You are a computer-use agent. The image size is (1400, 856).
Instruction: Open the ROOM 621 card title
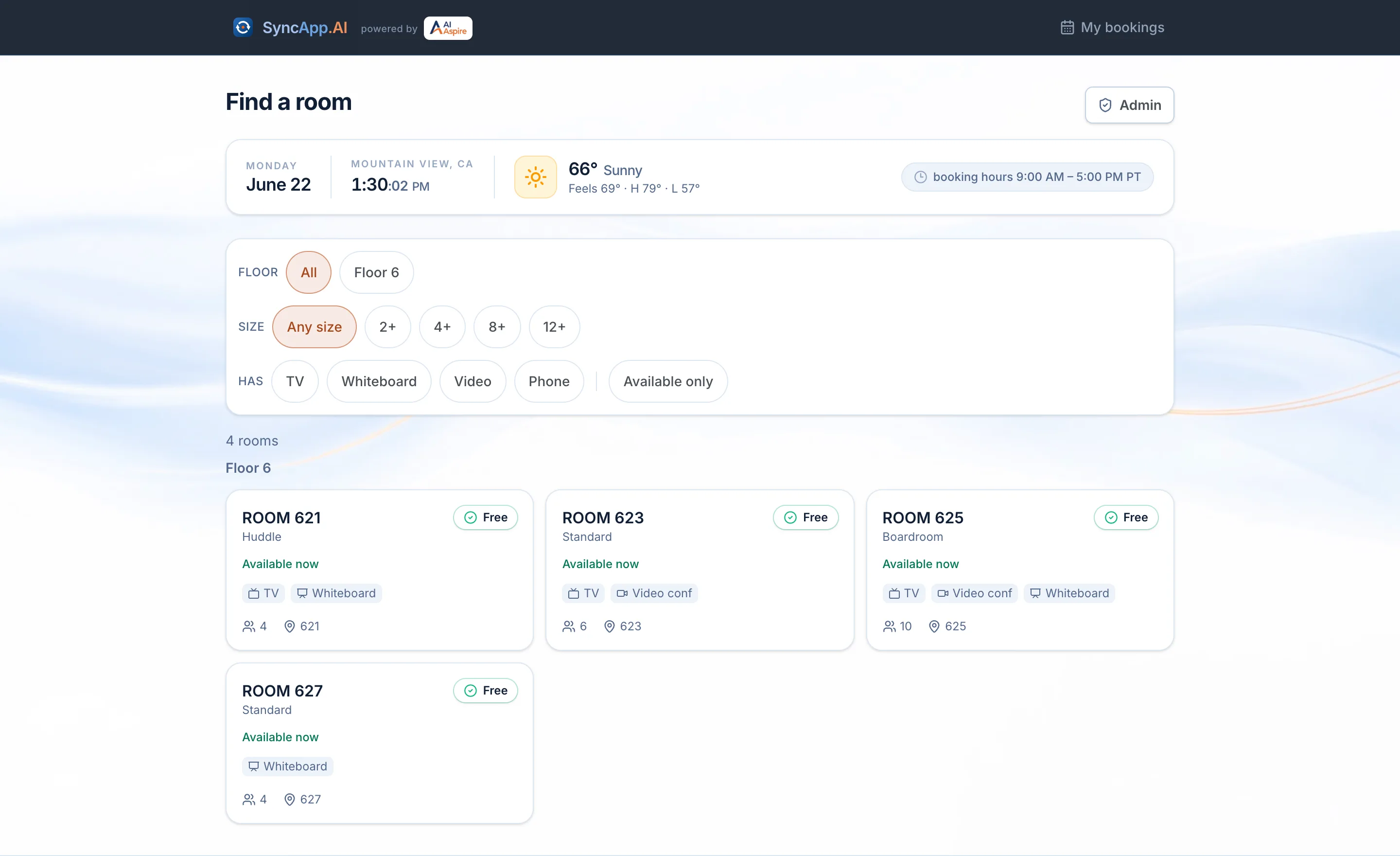(281, 518)
